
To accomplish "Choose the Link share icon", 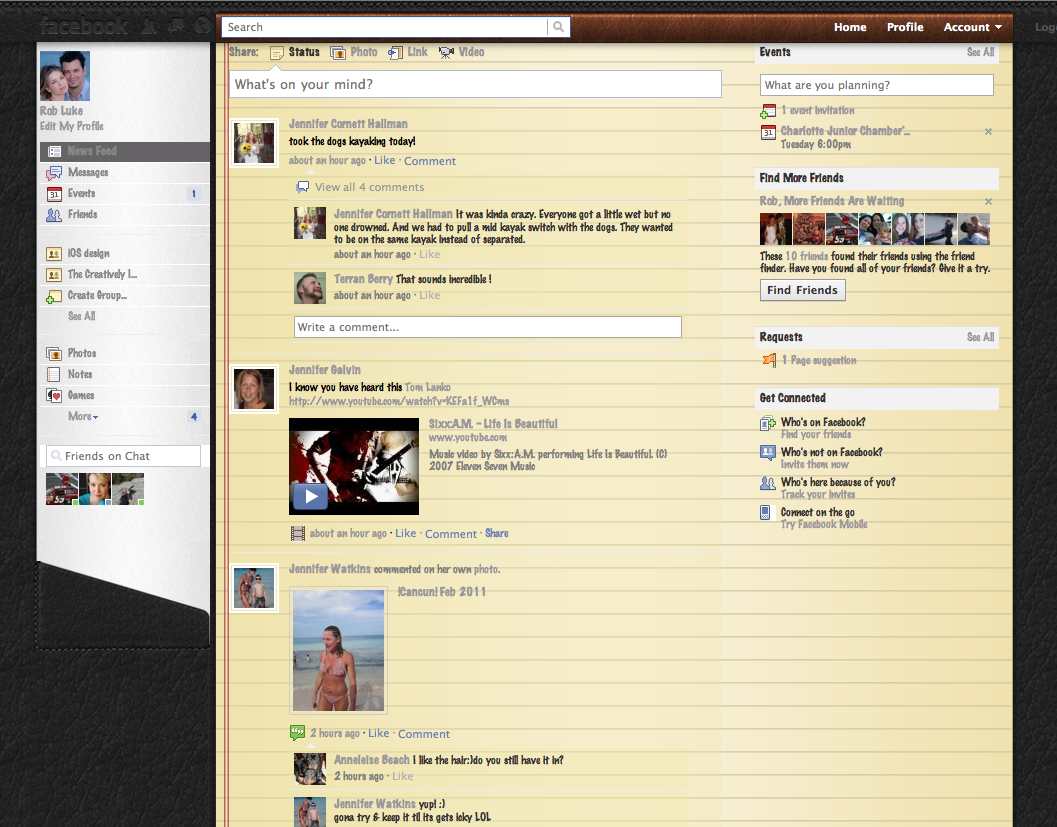I will 395,53.
